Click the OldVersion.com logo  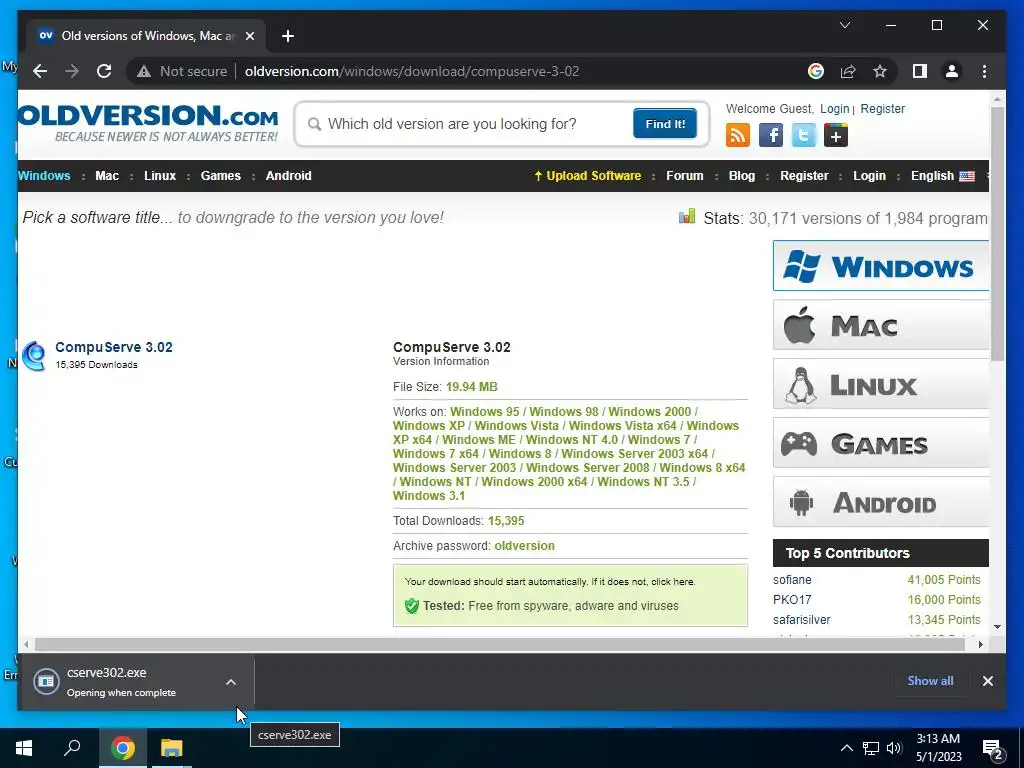tap(148, 123)
